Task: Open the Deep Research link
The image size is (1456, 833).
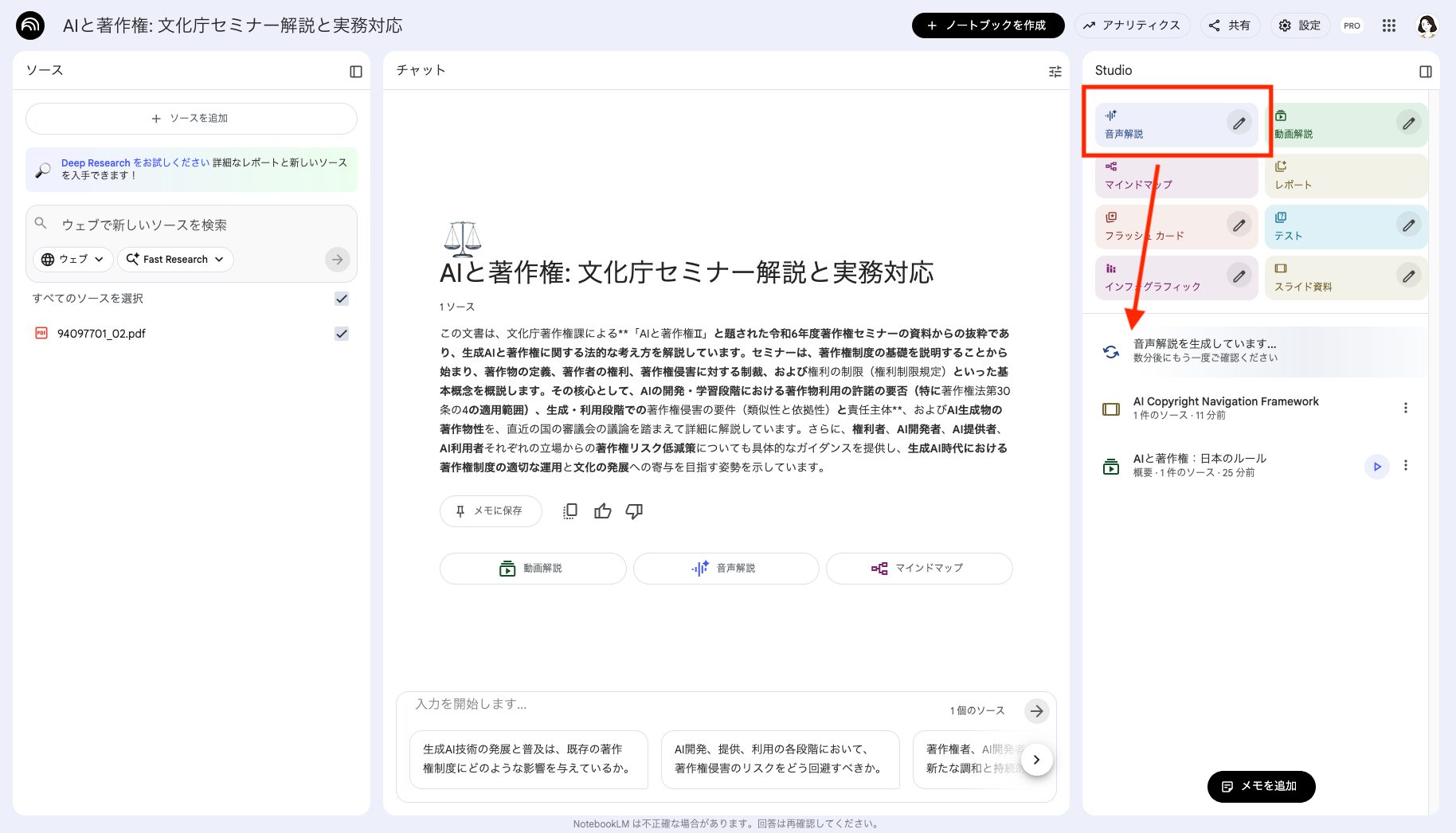Action: 96,162
